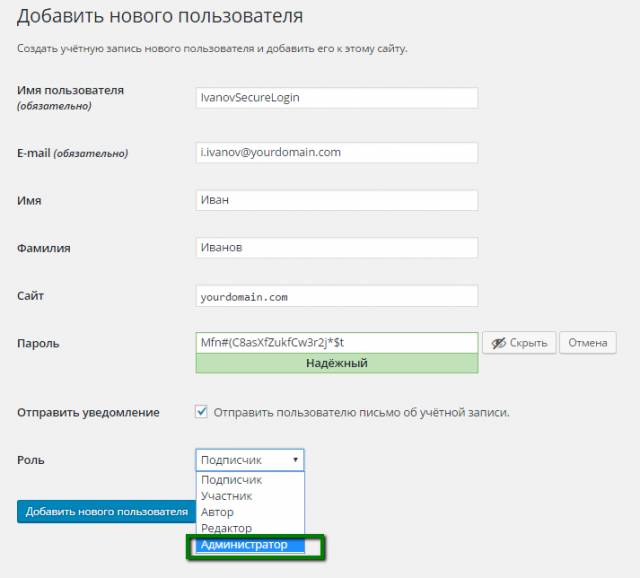Viewport: 640px width, 578px height.
Task: Click the eye icon to hide password
Action: click(x=499, y=343)
